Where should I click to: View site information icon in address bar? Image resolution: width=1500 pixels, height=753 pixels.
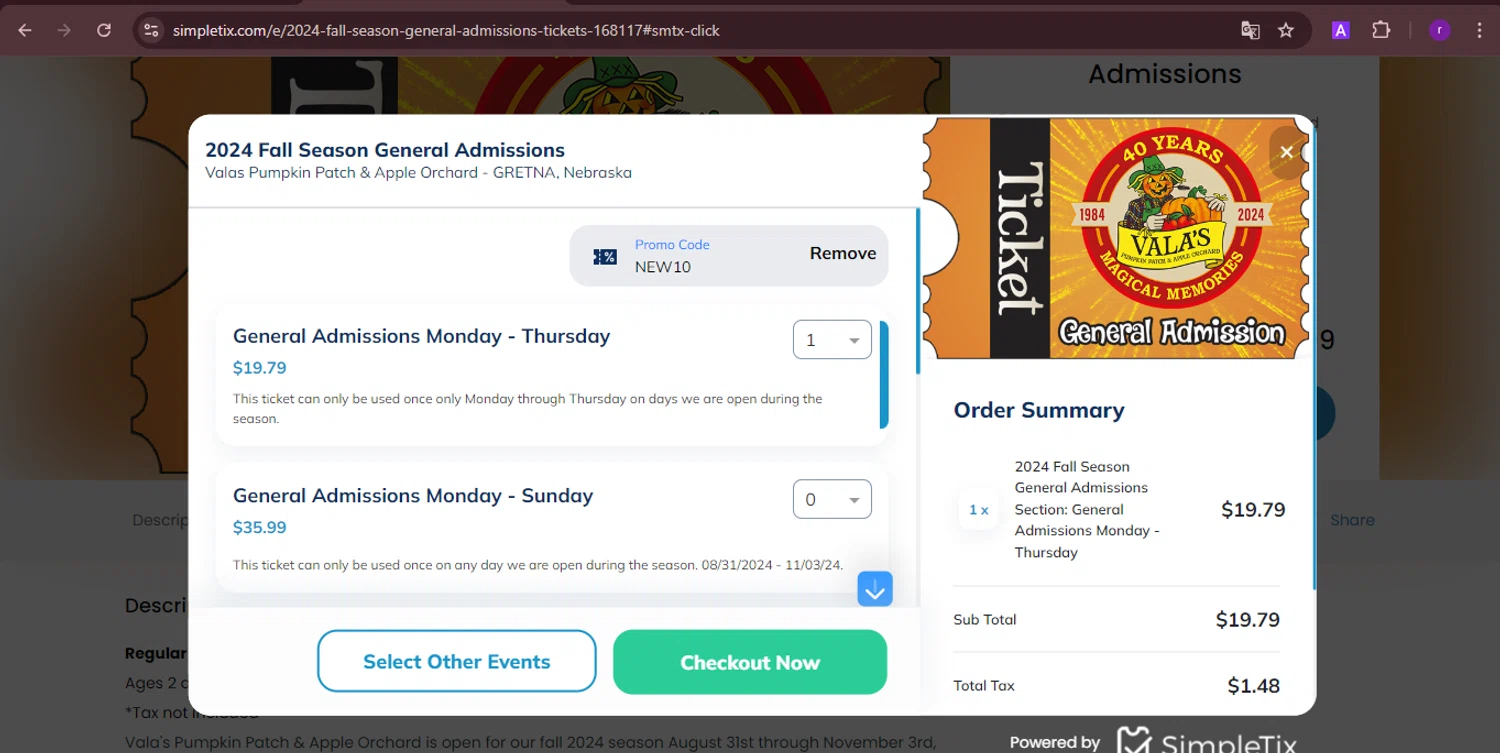click(x=151, y=30)
